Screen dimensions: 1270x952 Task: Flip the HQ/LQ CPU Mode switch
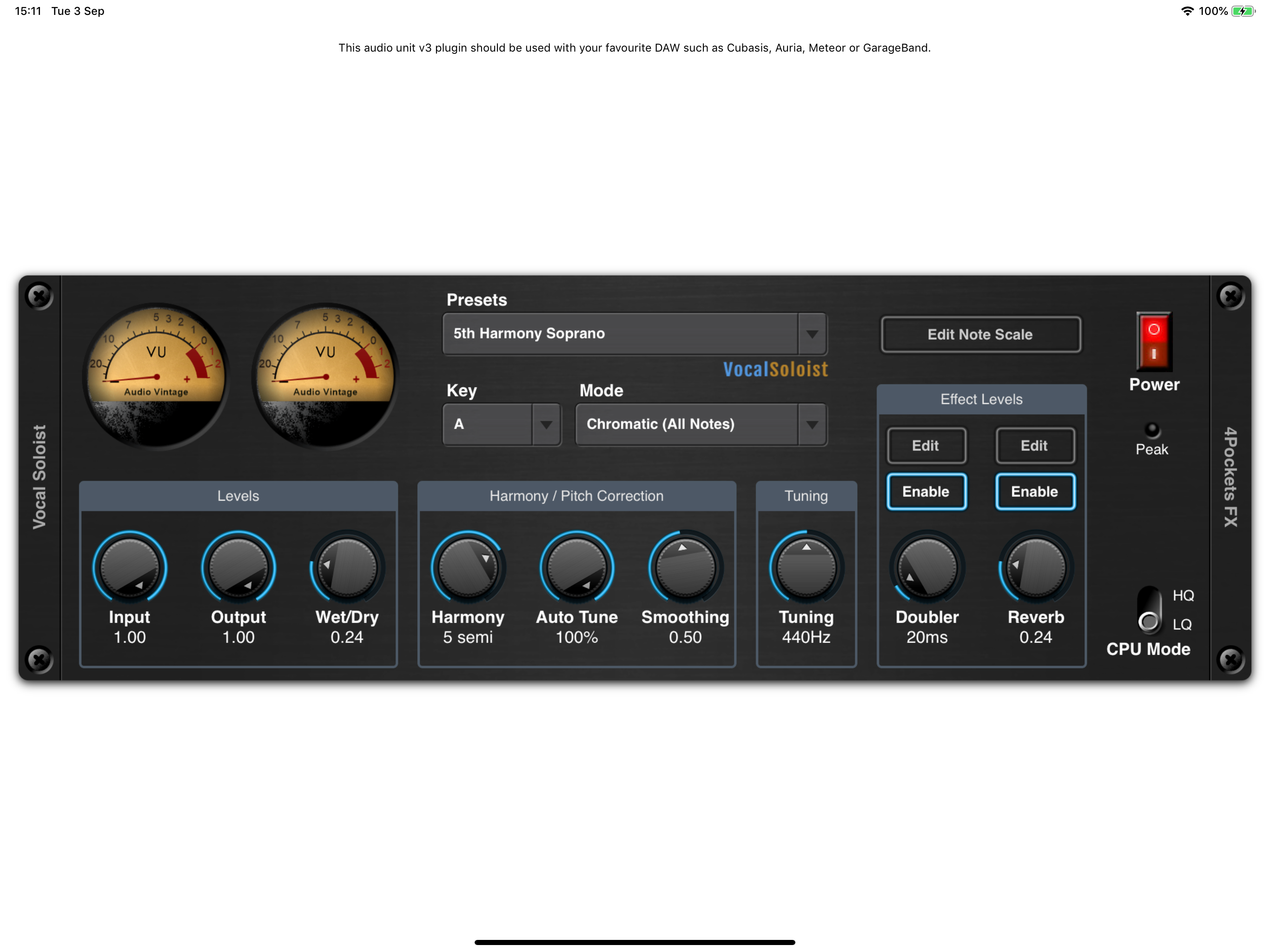tap(1149, 610)
